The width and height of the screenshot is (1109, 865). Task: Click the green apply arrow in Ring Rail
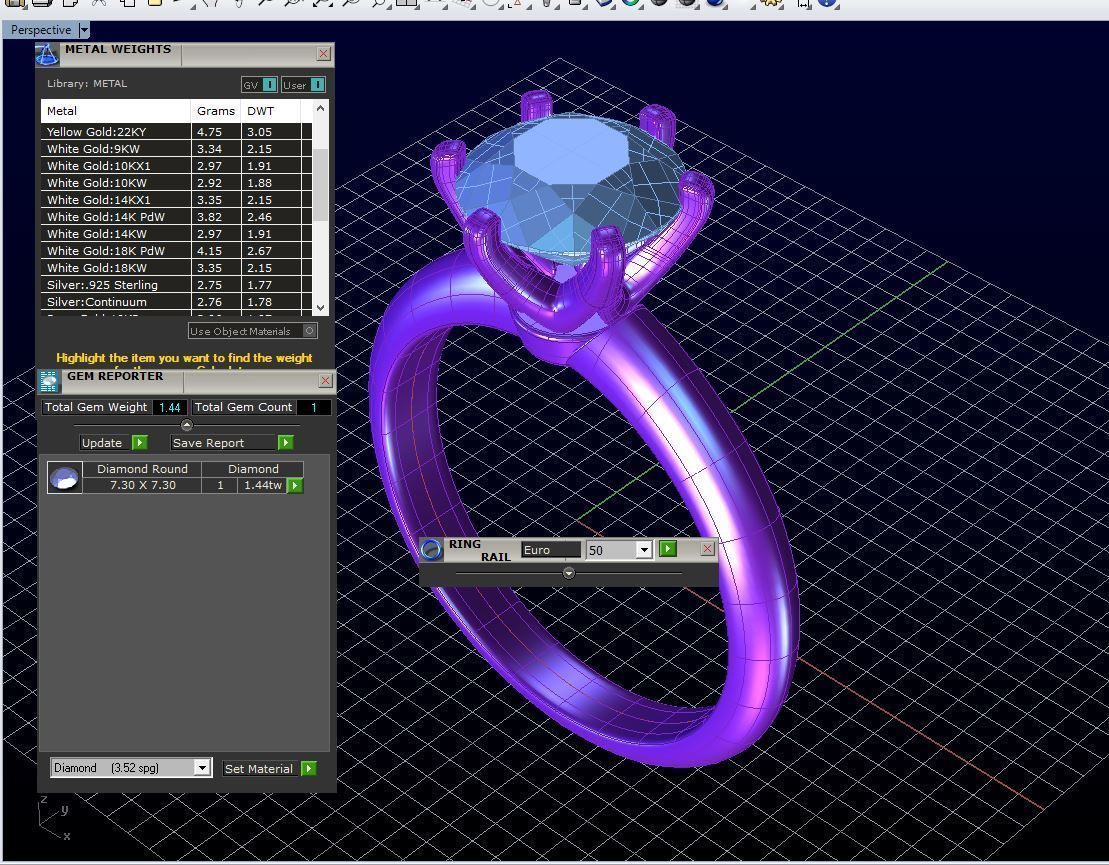[x=668, y=549]
